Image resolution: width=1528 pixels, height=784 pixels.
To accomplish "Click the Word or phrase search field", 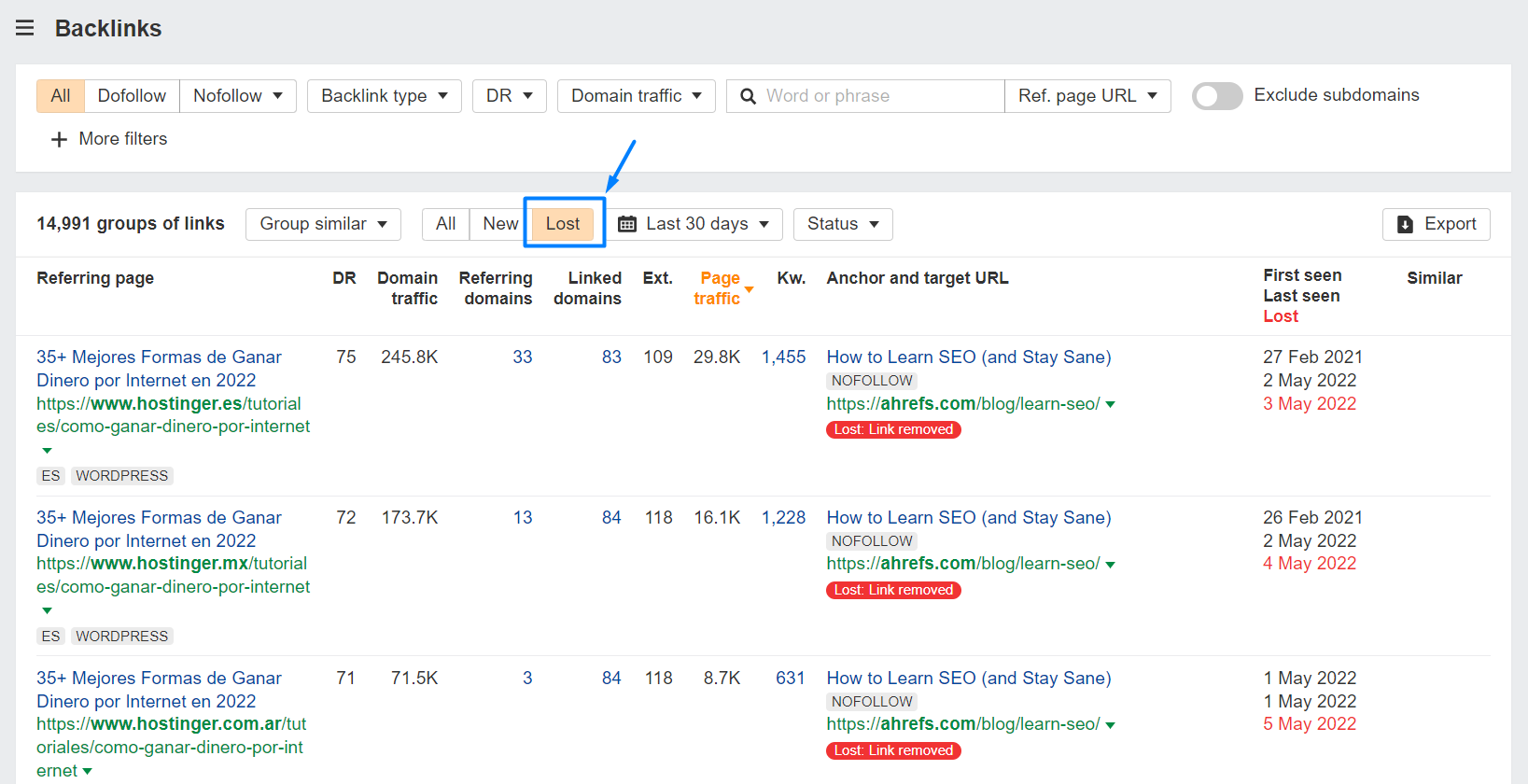I will click(x=865, y=96).
